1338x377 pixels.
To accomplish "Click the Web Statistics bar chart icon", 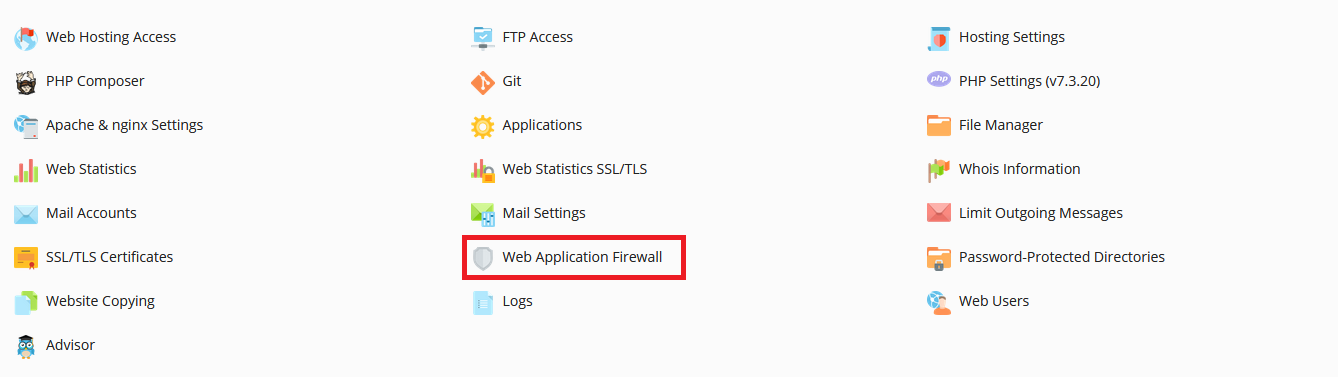I will pyautogui.click(x=26, y=170).
